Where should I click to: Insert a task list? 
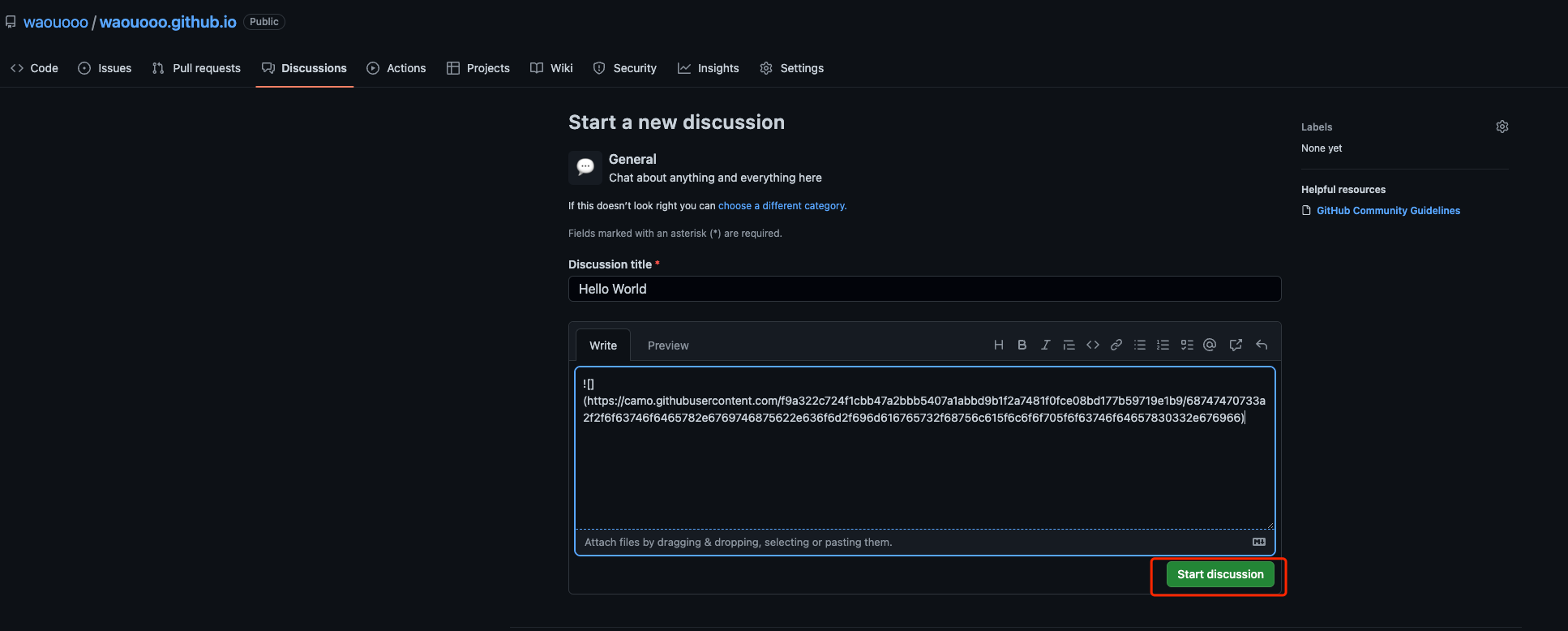(1187, 345)
